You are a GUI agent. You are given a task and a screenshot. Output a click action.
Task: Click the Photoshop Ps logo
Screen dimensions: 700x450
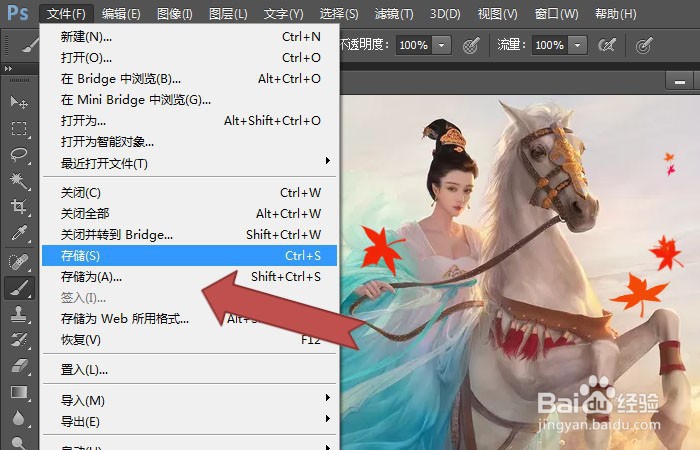(18, 12)
